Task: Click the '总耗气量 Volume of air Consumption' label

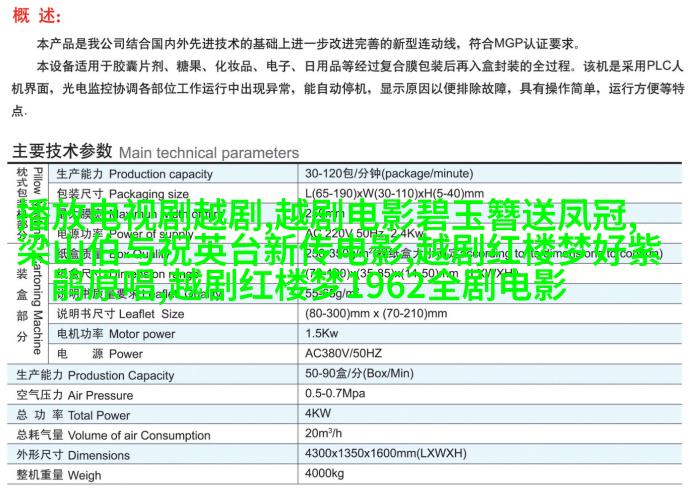Action: point(113,435)
